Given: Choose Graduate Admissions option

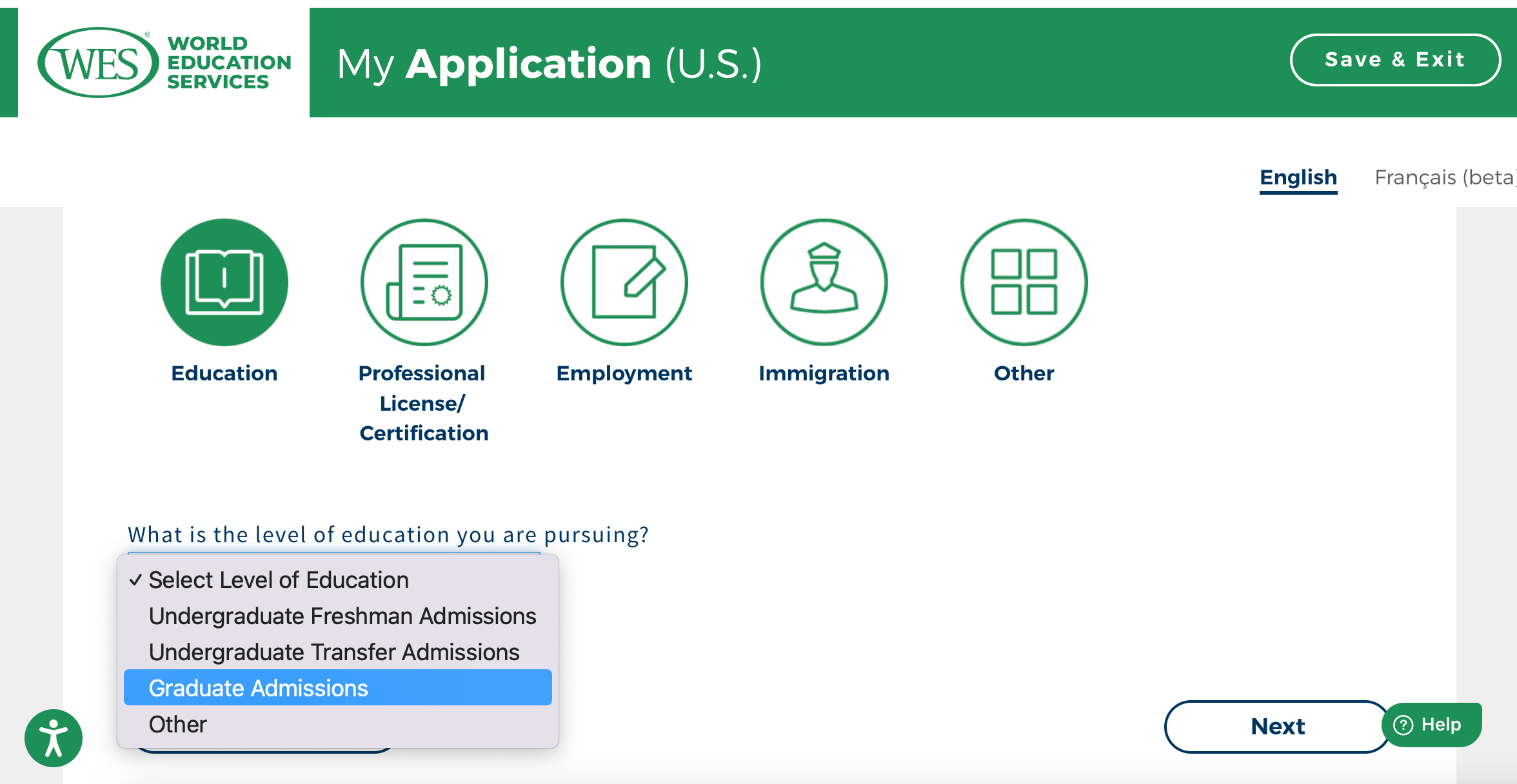Looking at the screenshot, I should 258,688.
